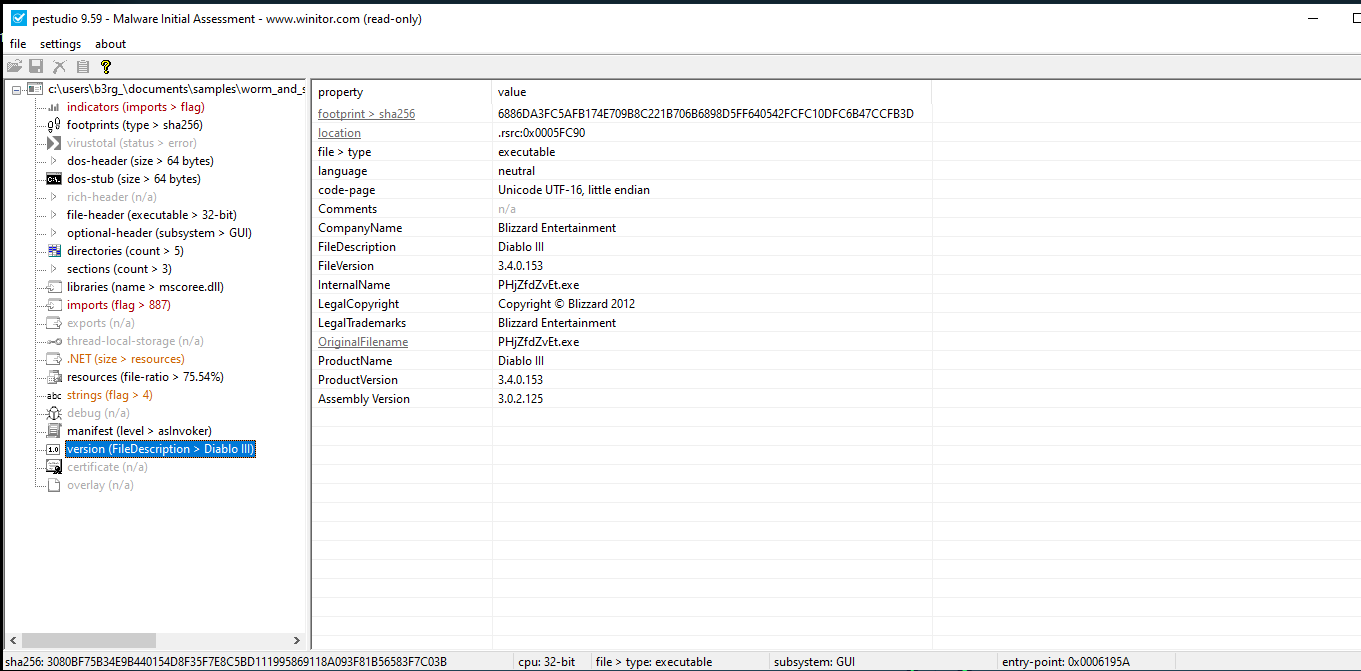This screenshot has height=671, width=1361.
Task: Expand the optional-header node
Action: 54,233
